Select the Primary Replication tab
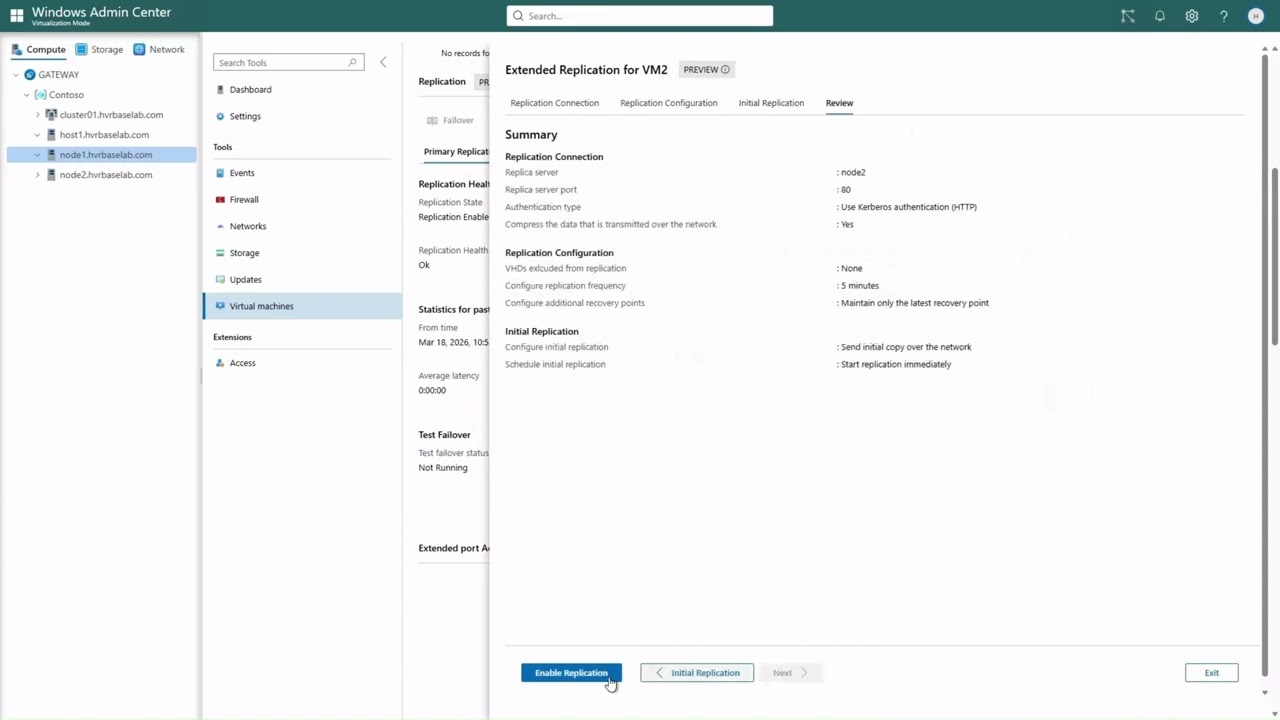1280x720 pixels. pyautogui.click(x=456, y=152)
